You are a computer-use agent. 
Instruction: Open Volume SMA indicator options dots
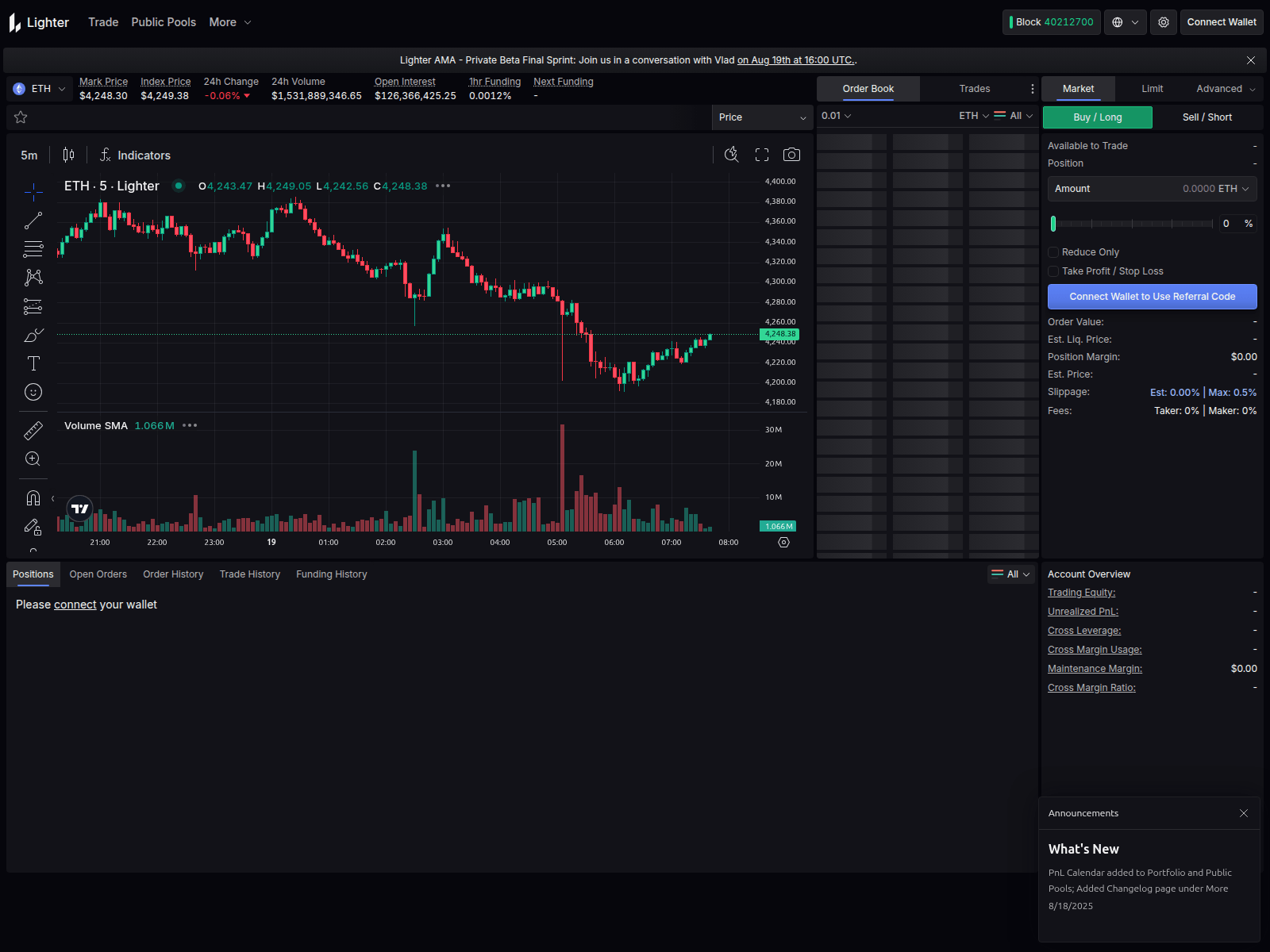190,425
